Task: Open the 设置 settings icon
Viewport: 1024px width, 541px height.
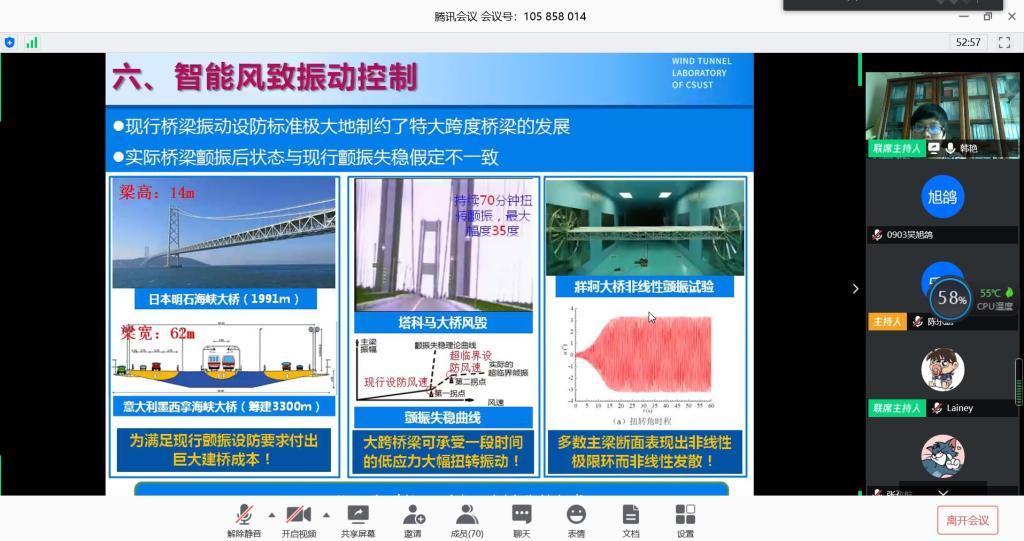Action: pyautogui.click(x=685, y=516)
